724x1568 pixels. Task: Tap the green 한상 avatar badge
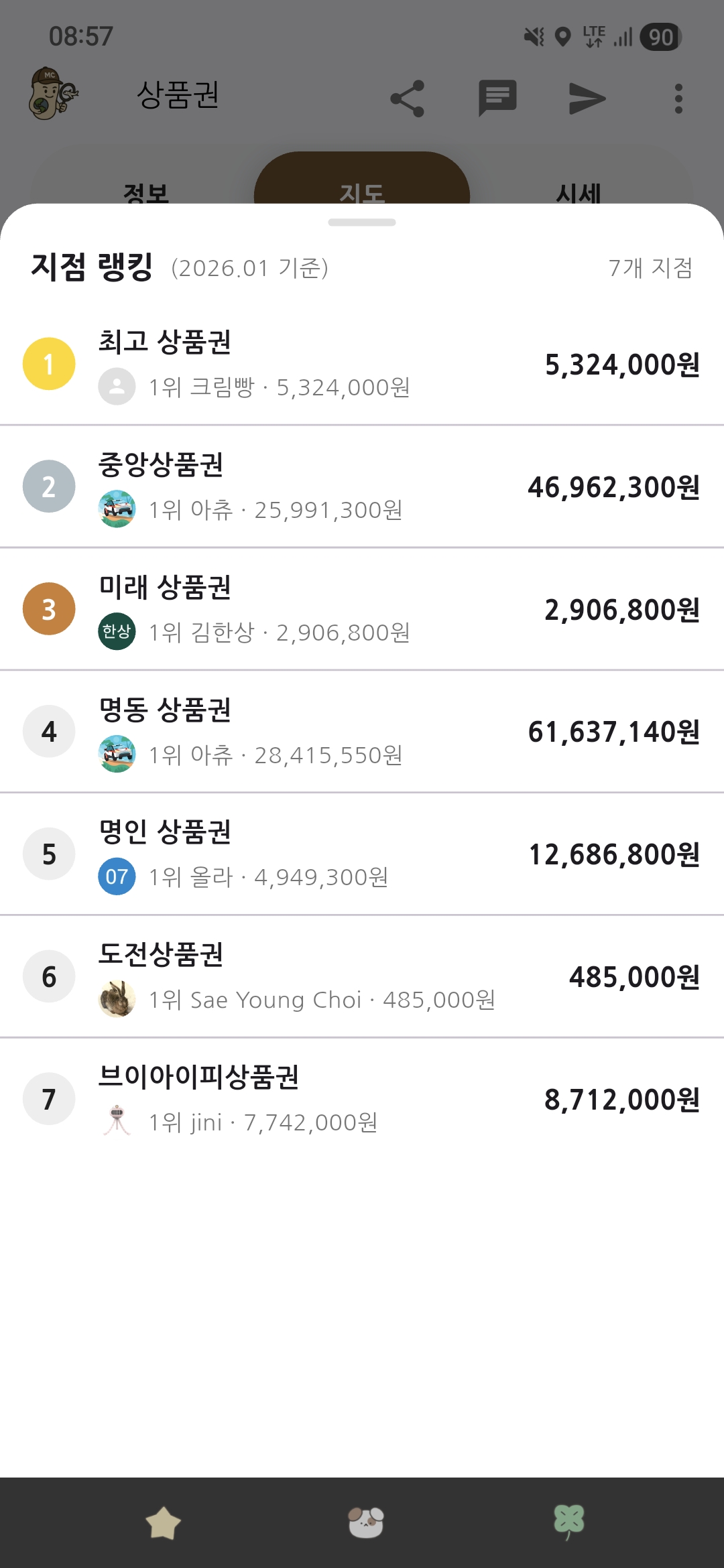coord(117,631)
